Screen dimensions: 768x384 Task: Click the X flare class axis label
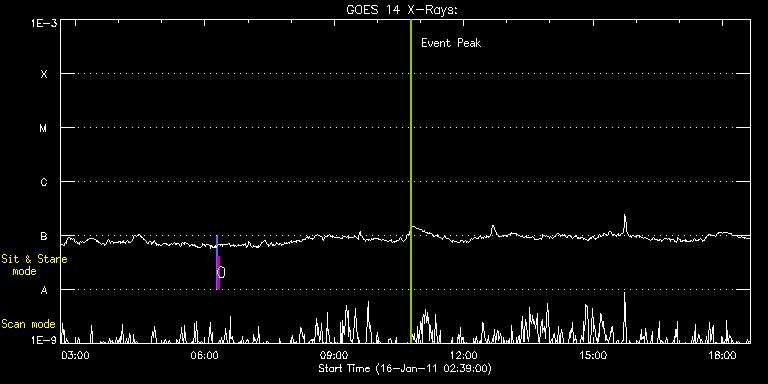(x=44, y=74)
